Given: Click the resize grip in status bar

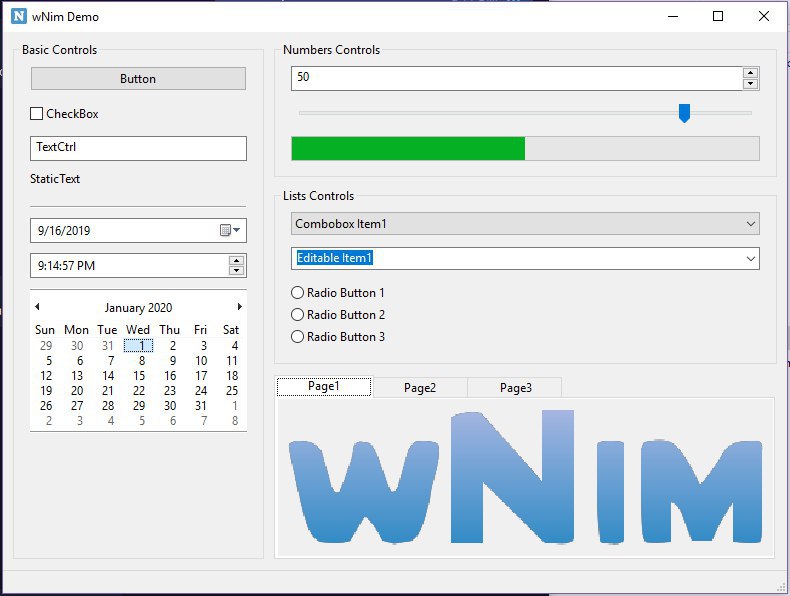Looking at the screenshot, I should pyautogui.click(x=781, y=586).
